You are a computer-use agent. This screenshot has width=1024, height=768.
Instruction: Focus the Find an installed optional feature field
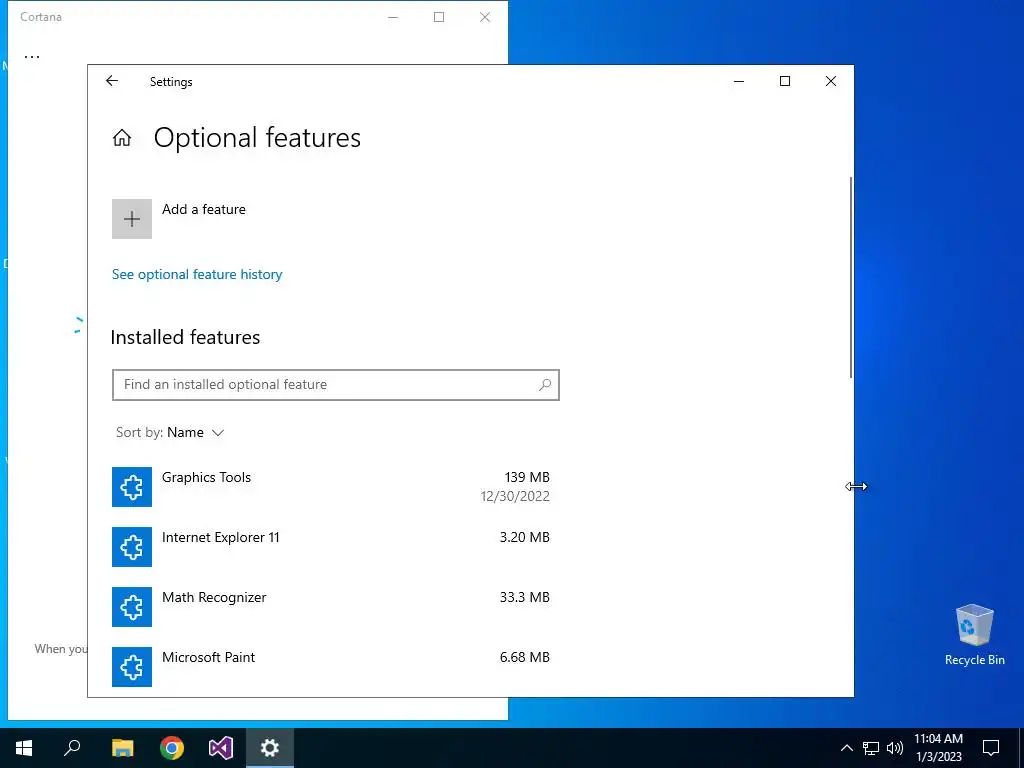[336, 385]
